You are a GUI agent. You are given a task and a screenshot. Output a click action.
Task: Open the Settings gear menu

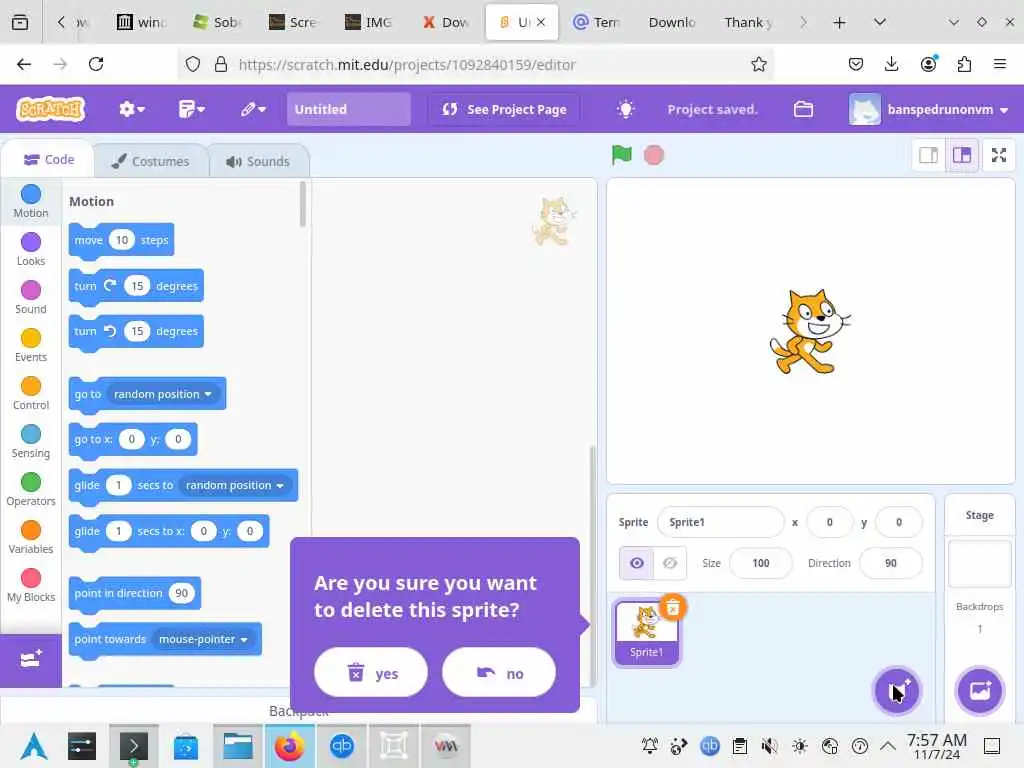131,109
